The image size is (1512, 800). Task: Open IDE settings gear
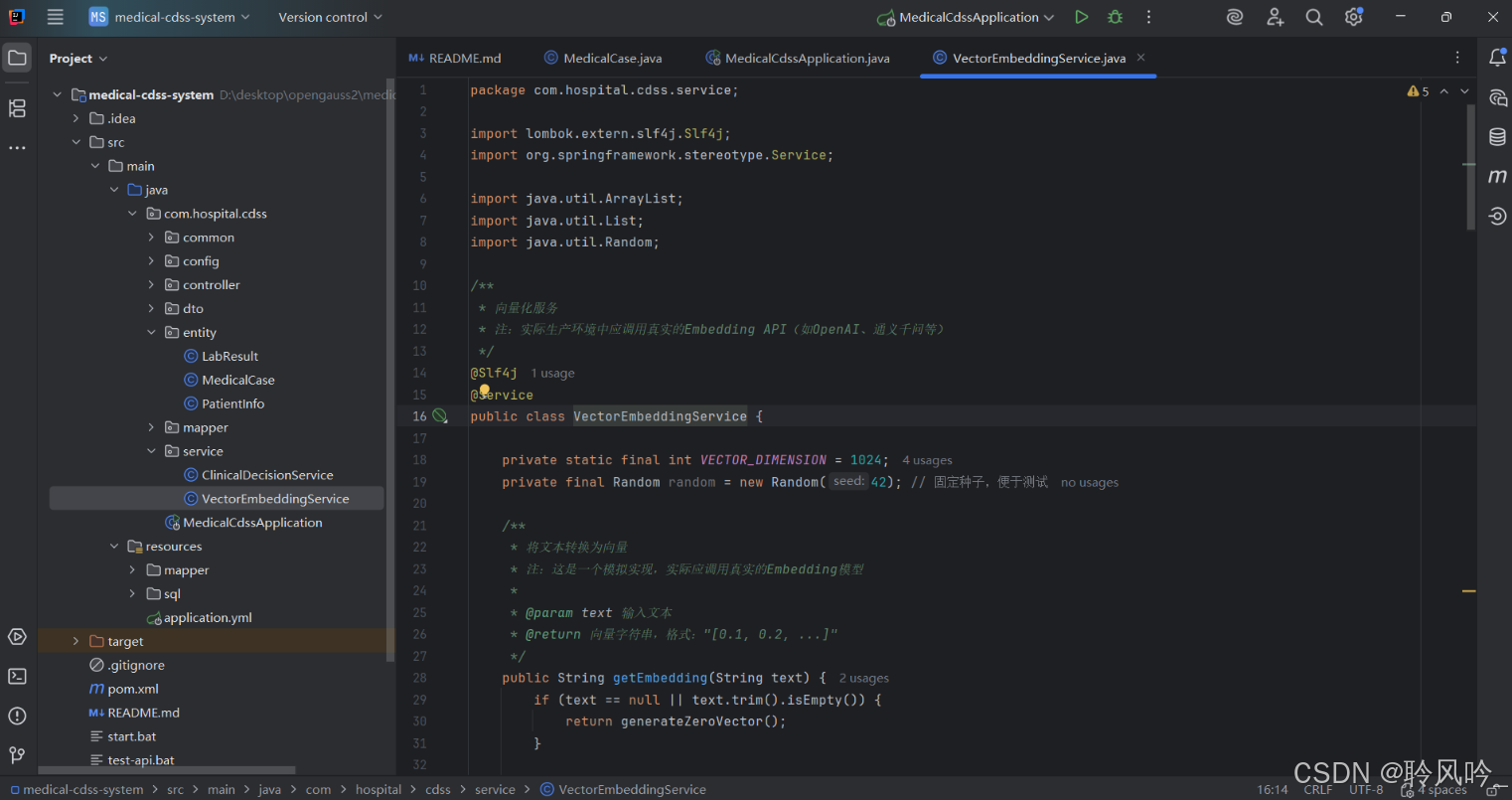coord(1353,17)
